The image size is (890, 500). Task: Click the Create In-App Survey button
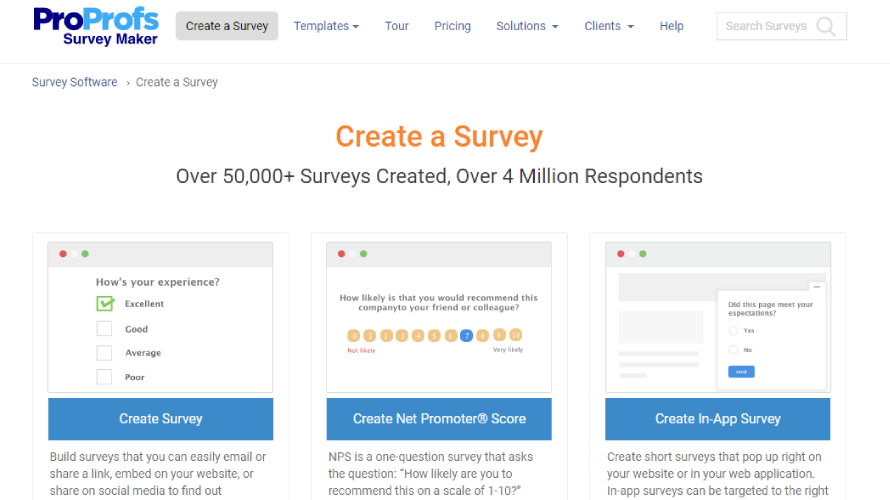pyautogui.click(x=718, y=419)
